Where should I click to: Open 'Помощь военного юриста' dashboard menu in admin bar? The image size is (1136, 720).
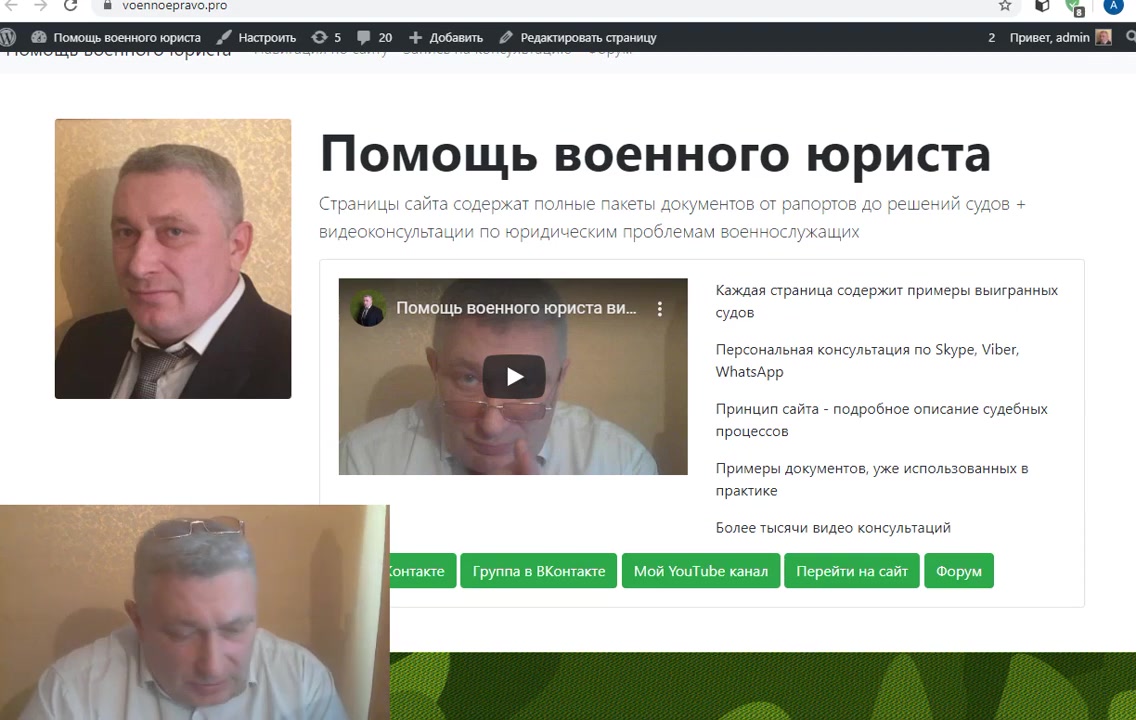tap(117, 38)
